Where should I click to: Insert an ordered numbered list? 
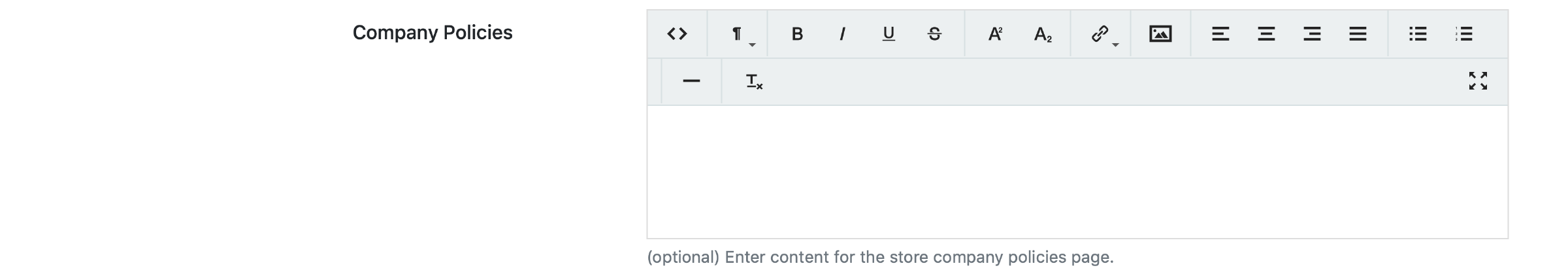pyautogui.click(x=1463, y=34)
